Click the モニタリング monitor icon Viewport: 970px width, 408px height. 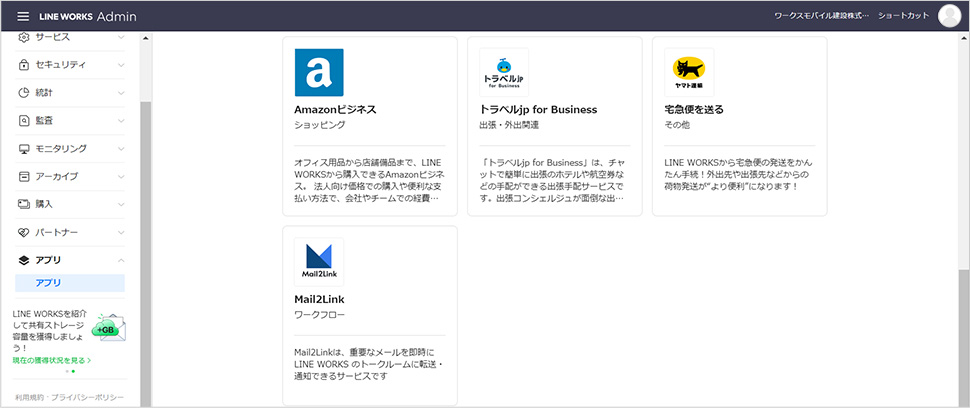point(24,148)
